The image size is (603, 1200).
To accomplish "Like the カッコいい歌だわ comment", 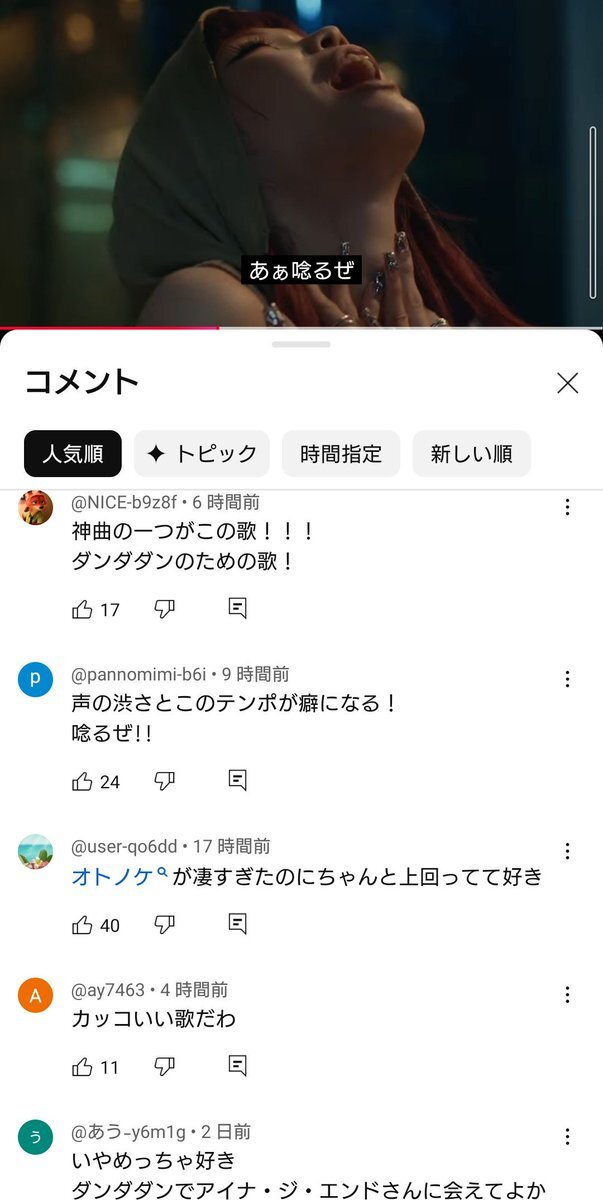I will tap(82, 1067).
